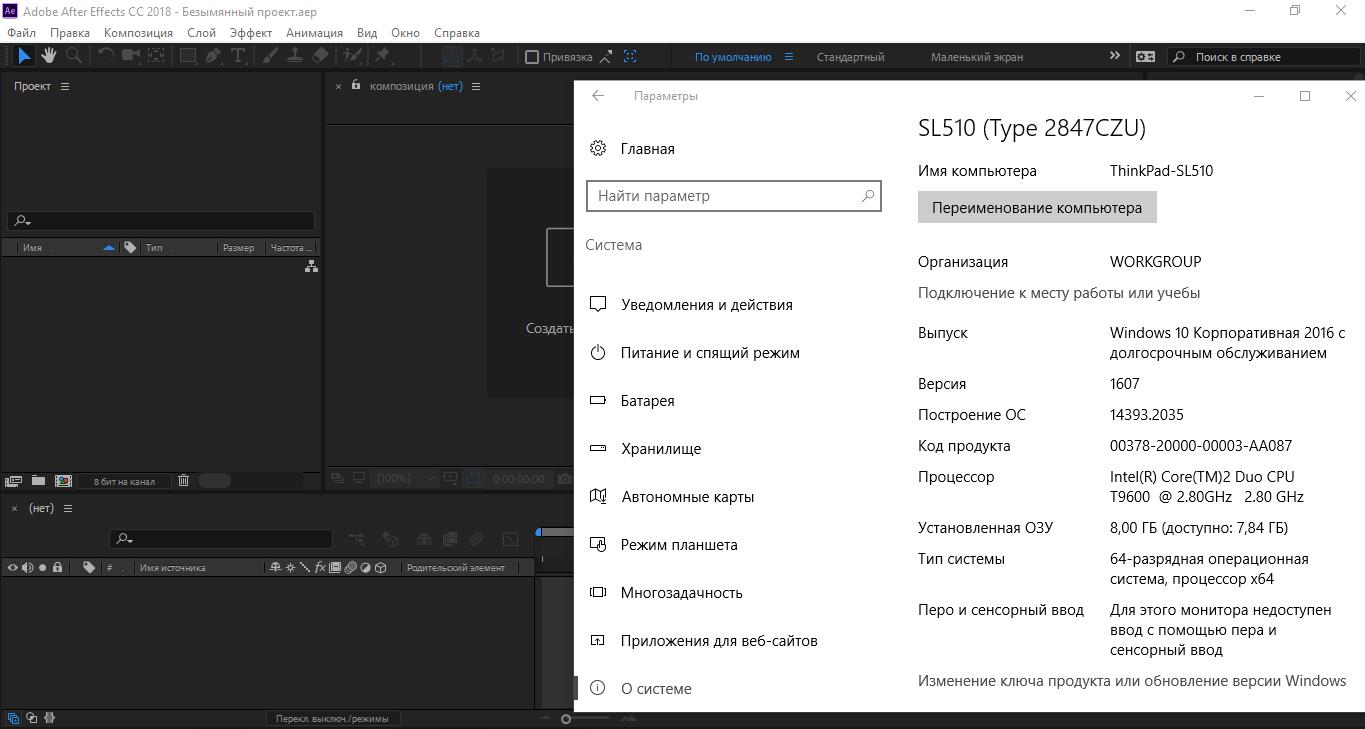Click the snap-to-edges extension icon beside Привязка
1365x729 pixels.
pyautogui.click(x=606, y=57)
